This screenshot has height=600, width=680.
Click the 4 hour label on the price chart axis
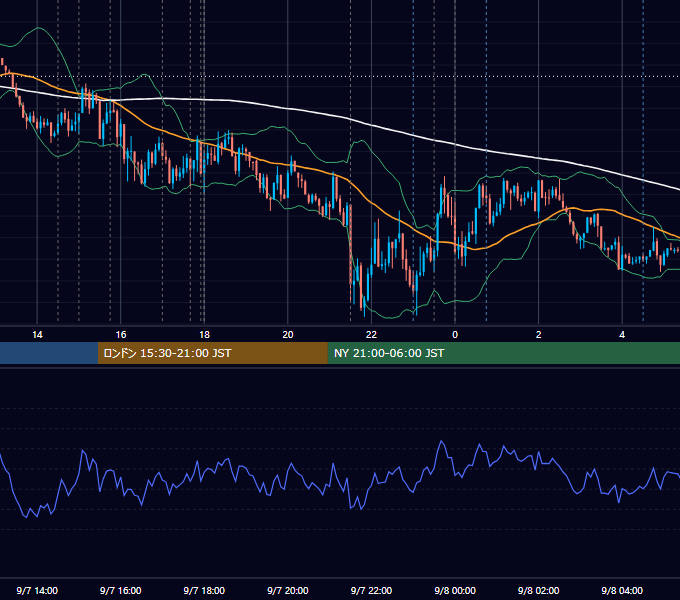point(622,335)
